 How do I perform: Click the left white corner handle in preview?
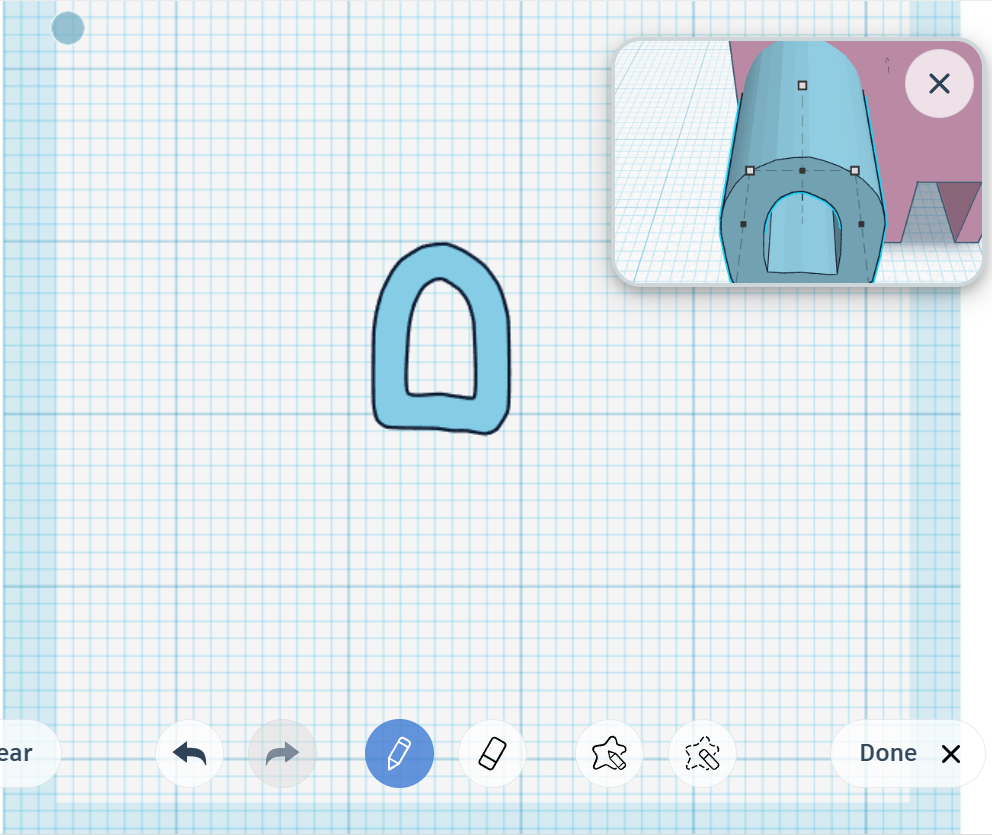coord(750,171)
